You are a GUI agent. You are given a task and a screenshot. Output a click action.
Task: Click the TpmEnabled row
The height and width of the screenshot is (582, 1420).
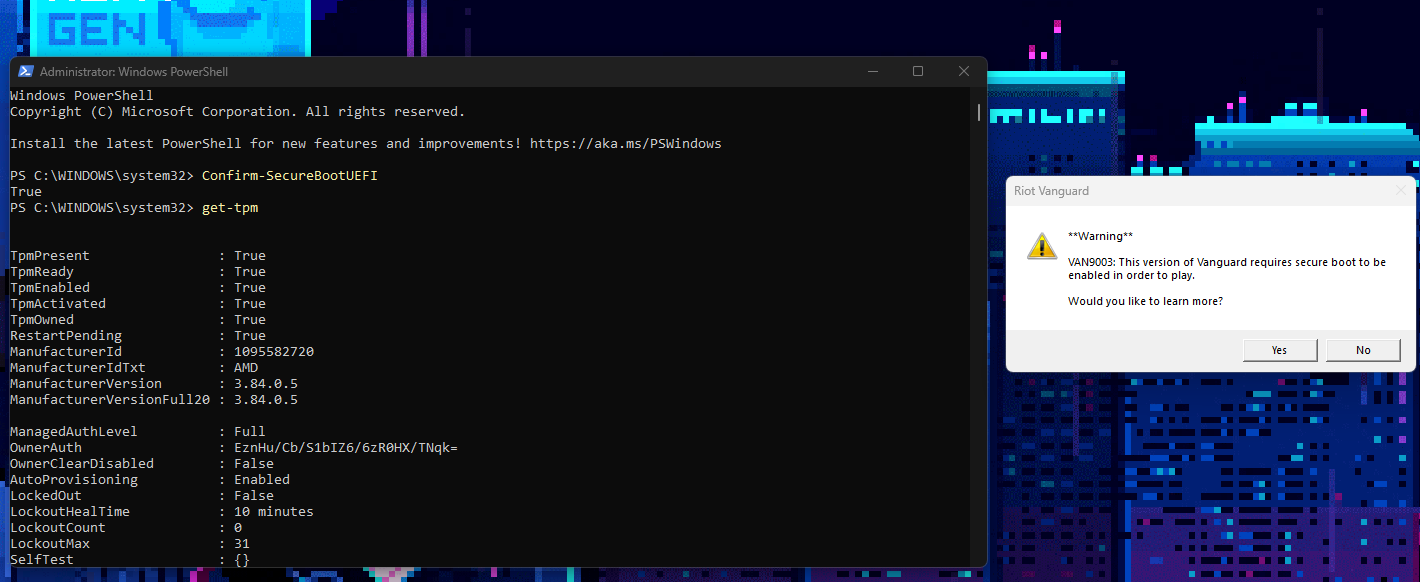coord(138,288)
